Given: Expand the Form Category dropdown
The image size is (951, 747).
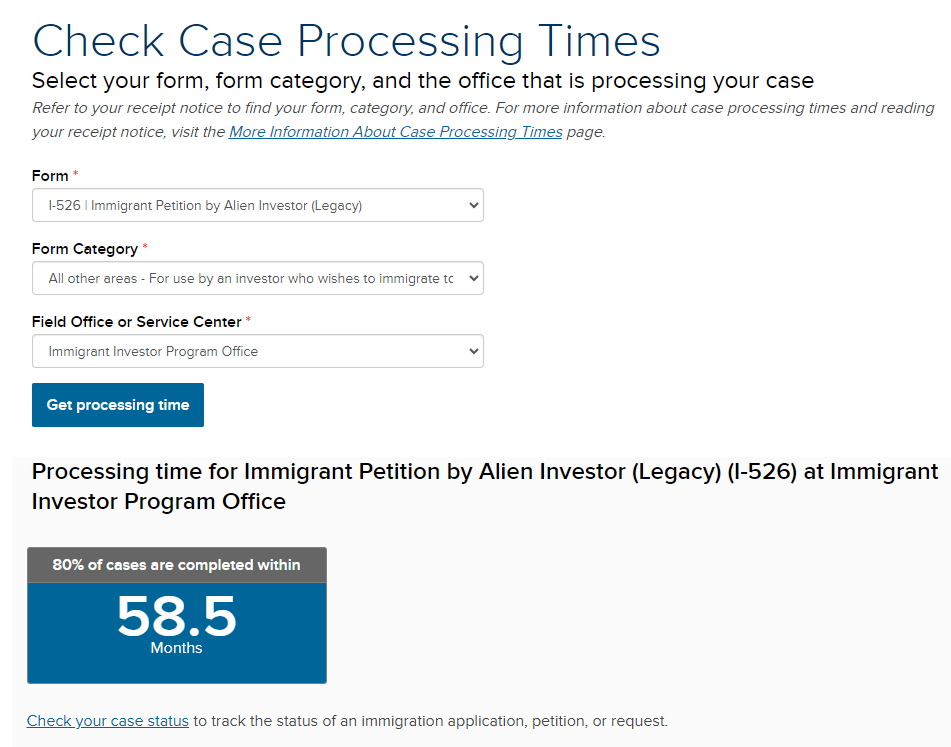Looking at the screenshot, I should (257, 278).
